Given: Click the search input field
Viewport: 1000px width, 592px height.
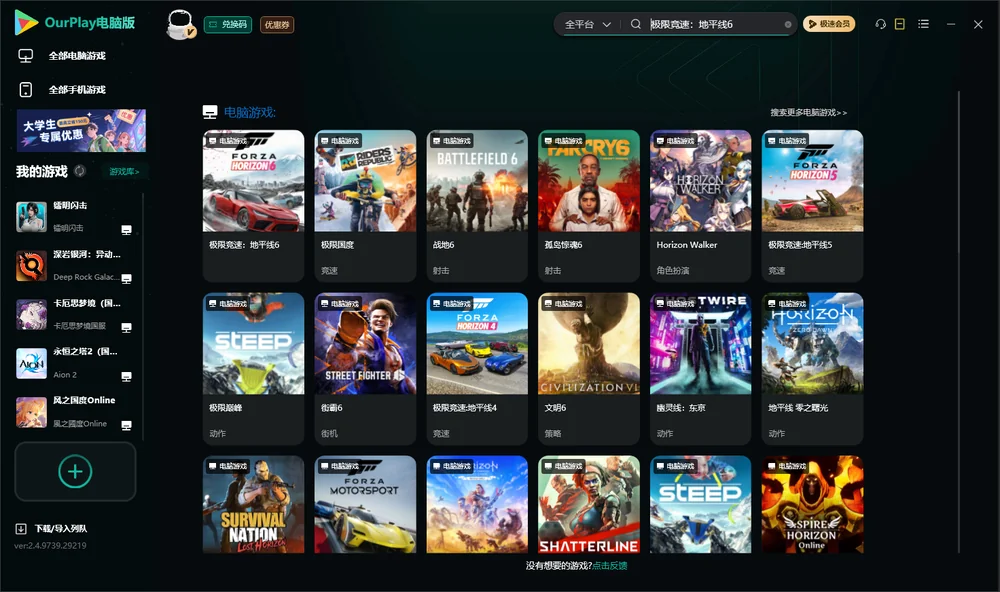Looking at the screenshot, I should click(x=714, y=24).
